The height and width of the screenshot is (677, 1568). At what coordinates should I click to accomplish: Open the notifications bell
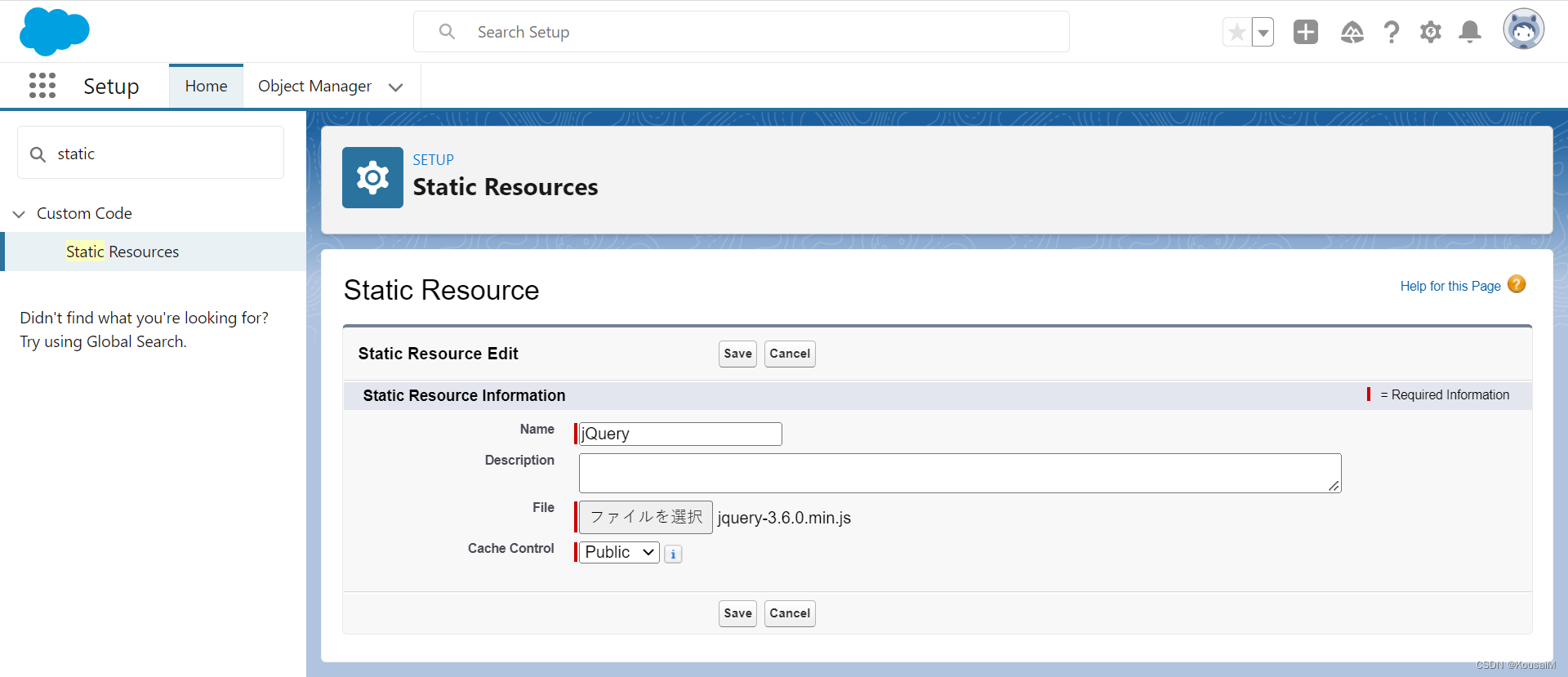point(1470,32)
